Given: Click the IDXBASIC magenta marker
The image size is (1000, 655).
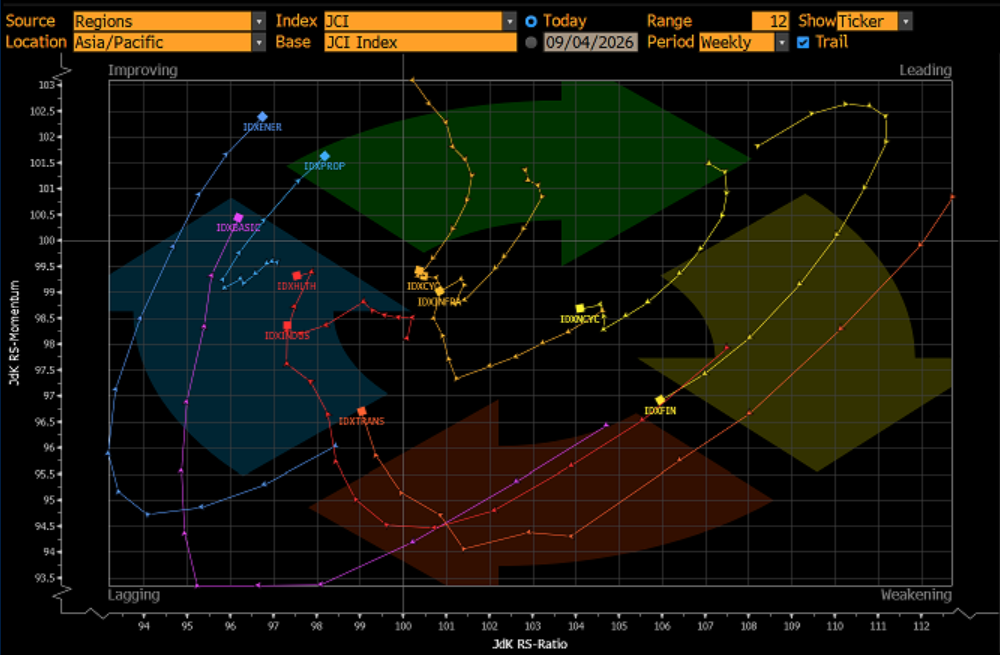Looking at the screenshot, I should point(239,218).
